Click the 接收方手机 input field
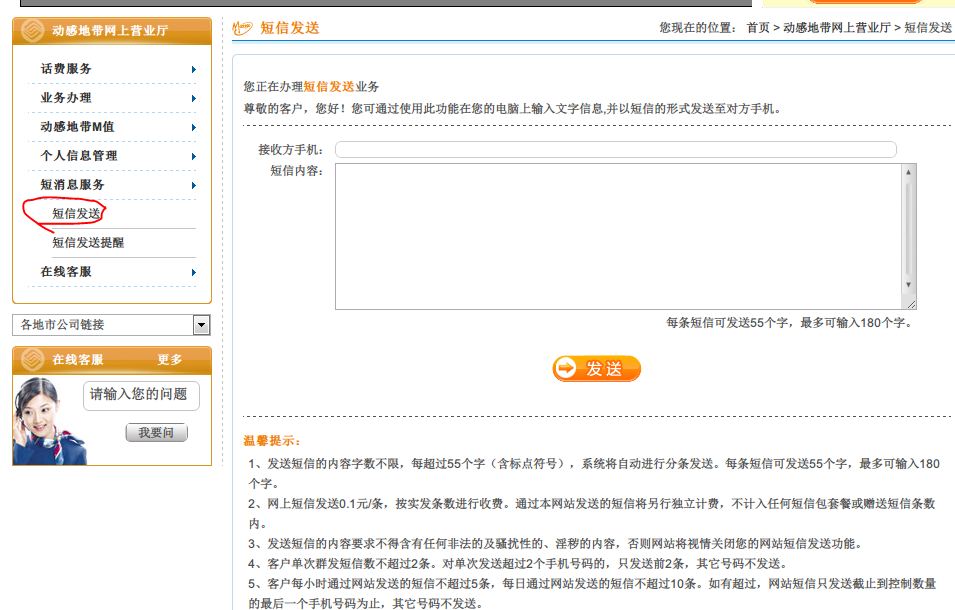Screen dimensions: 955x610 click(615, 150)
